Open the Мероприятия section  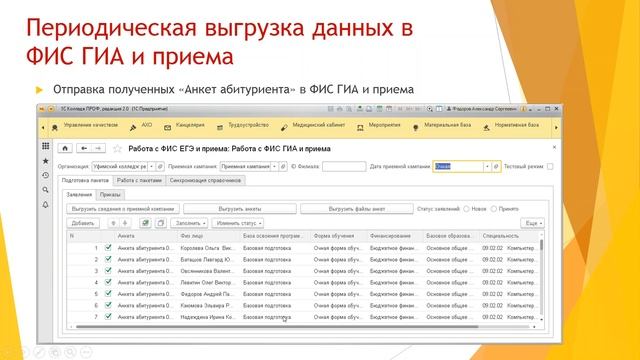[x=379, y=127]
